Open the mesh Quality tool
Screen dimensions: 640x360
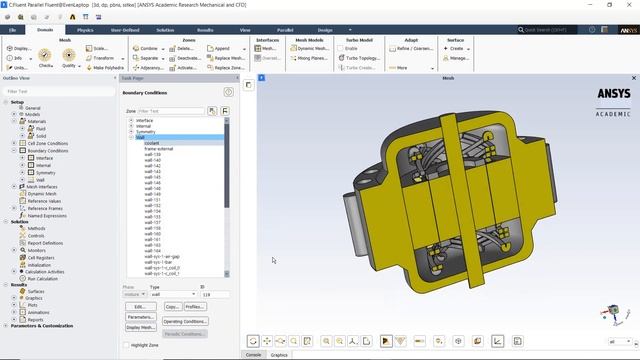click(69, 58)
